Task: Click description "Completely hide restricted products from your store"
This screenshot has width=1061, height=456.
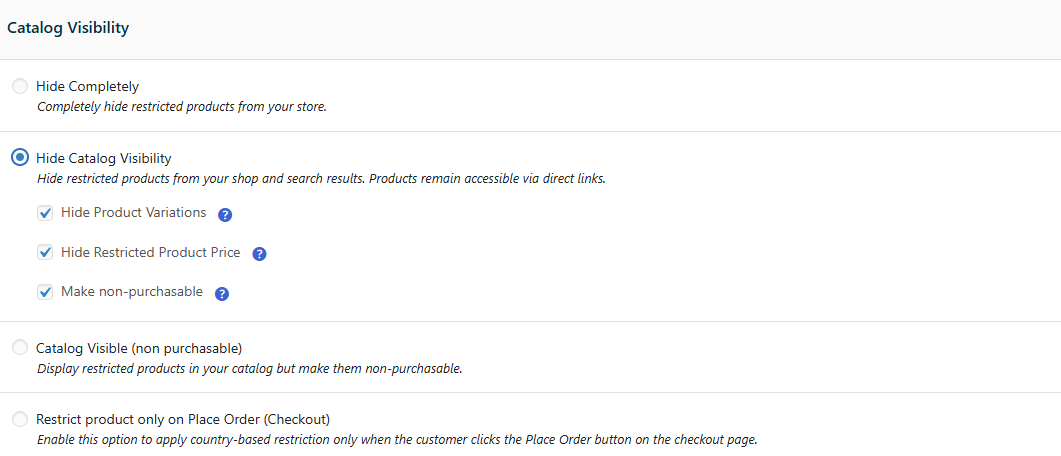Action: pos(181,106)
